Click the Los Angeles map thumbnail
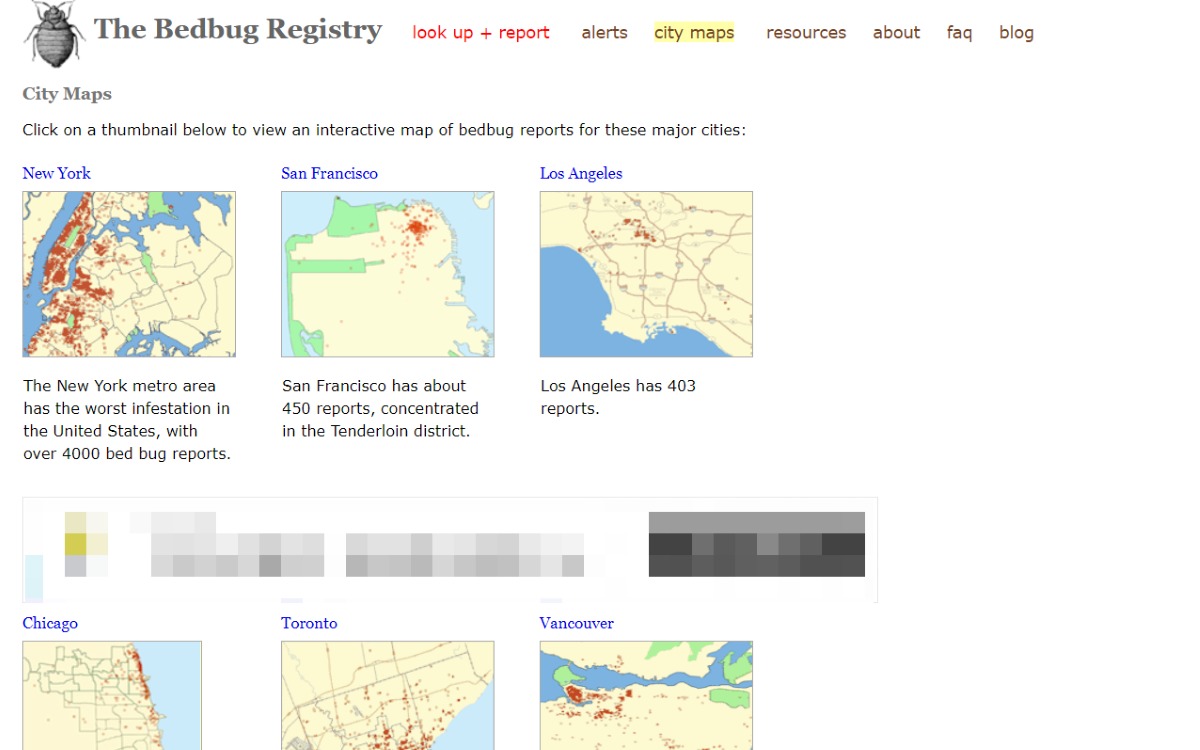Viewport: 1200px width, 750px height. pyautogui.click(x=646, y=274)
